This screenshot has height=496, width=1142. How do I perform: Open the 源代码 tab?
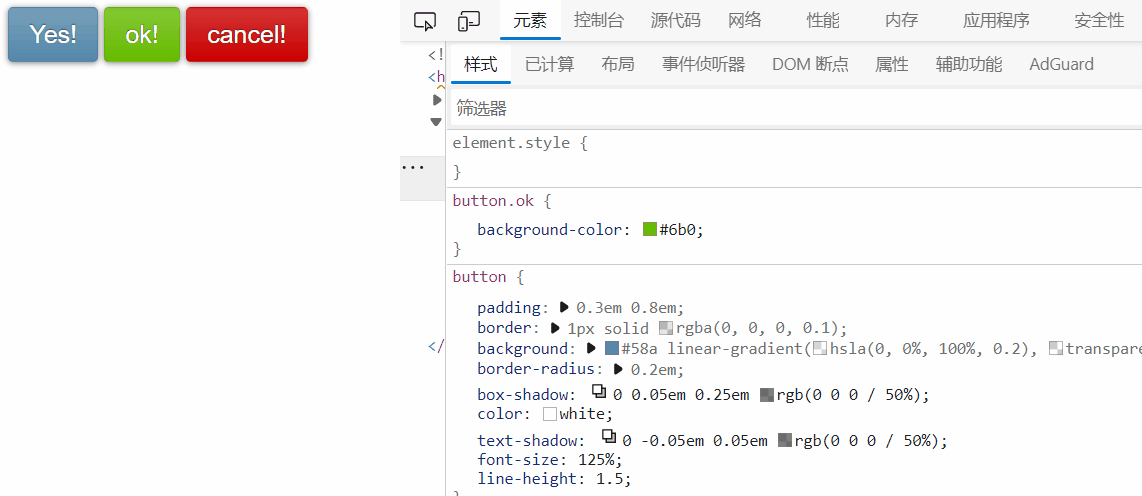[676, 20]
